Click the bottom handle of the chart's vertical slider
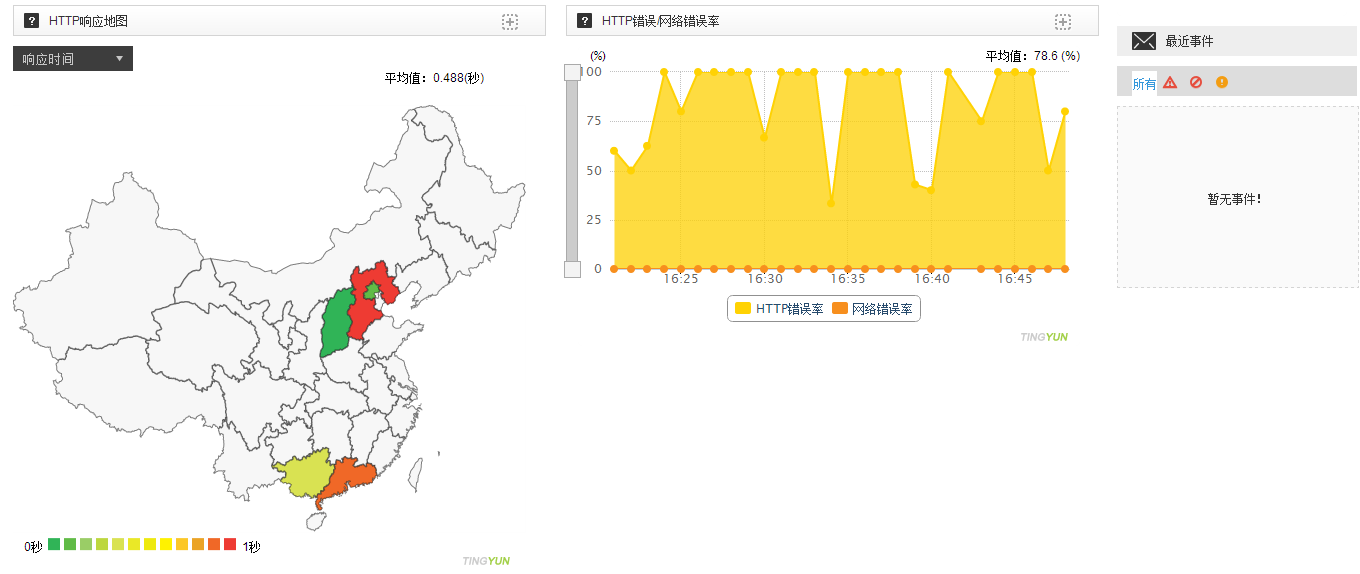Screen dimensions: 1360x574 (x=572, y=269)
